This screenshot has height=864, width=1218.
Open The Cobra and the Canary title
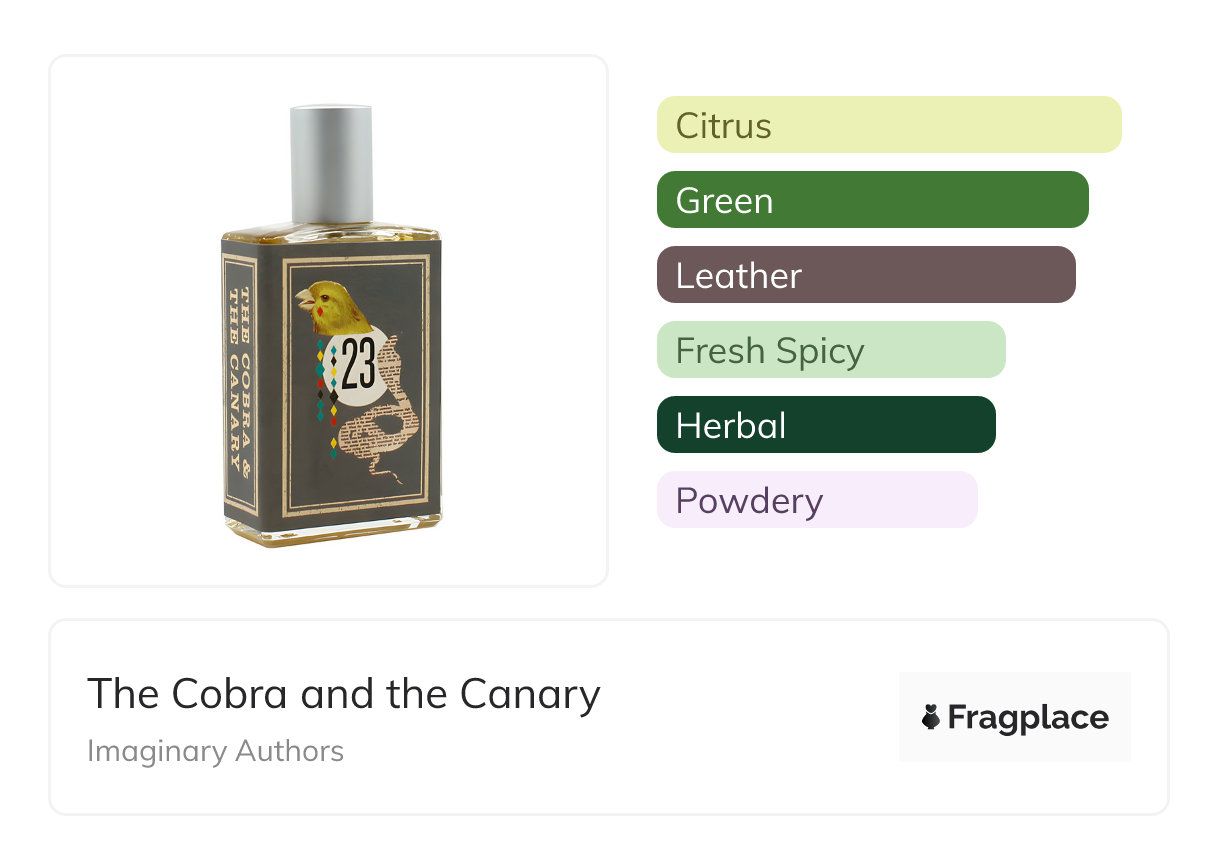tap(343, 693)
